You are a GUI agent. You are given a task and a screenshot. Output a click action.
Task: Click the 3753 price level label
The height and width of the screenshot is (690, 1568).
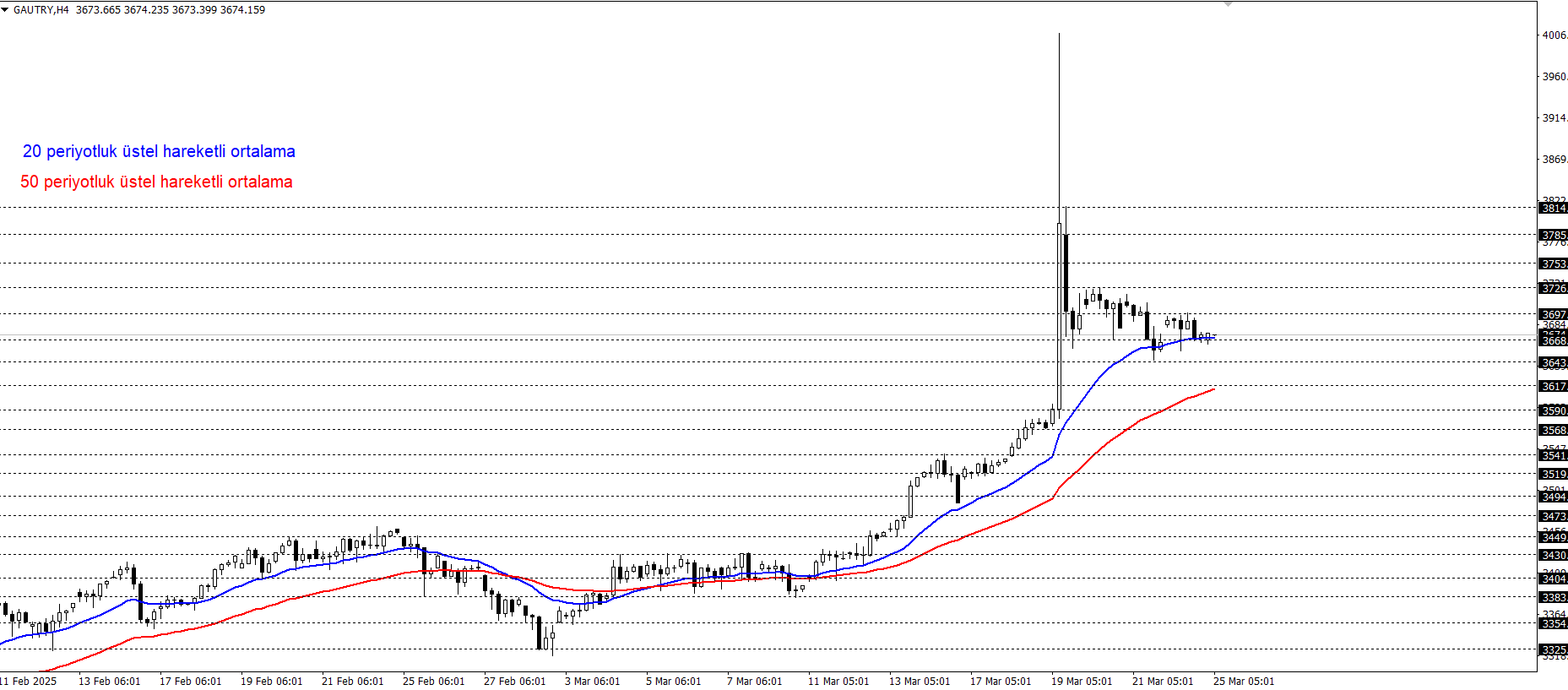click(1554, 264)
